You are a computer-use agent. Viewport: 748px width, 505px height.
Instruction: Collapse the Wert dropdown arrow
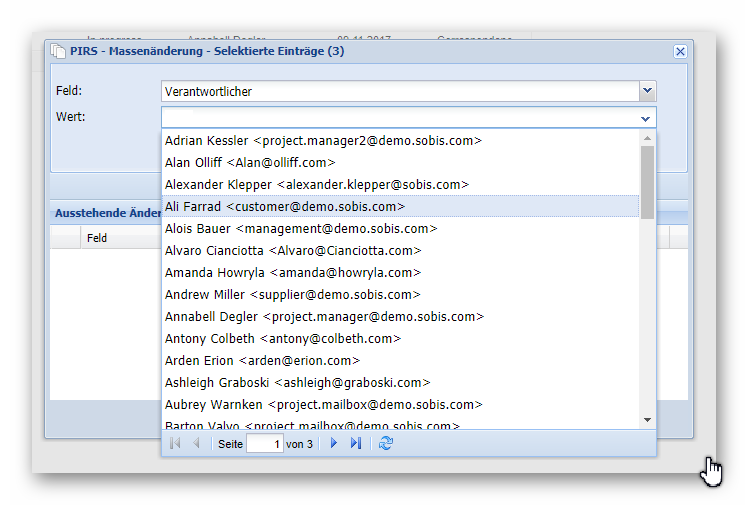click(646, 118)
